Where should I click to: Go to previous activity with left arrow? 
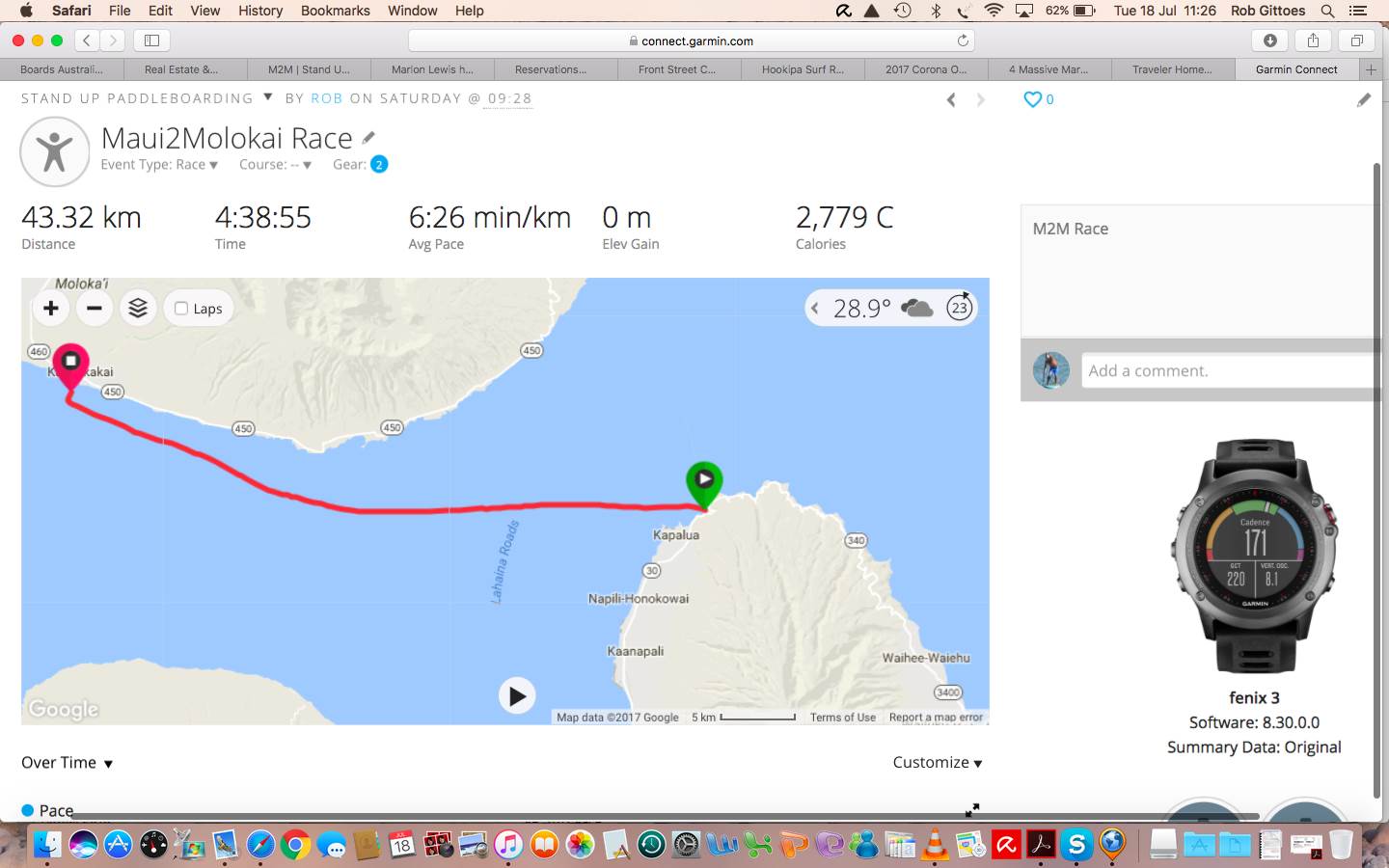pos(951,99)
